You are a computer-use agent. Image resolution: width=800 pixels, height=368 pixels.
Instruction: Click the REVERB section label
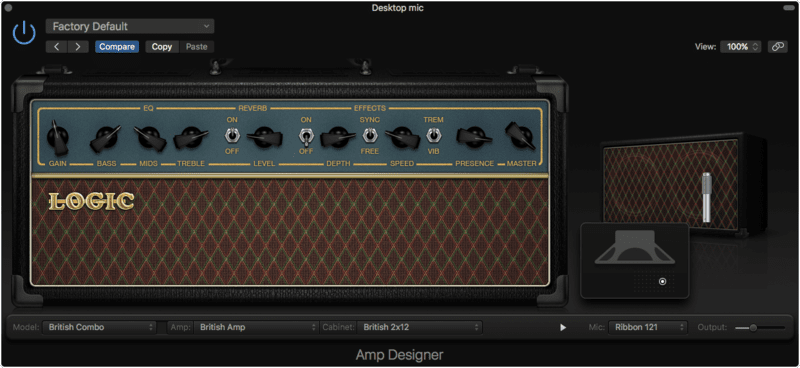click(x=253, y=108)
